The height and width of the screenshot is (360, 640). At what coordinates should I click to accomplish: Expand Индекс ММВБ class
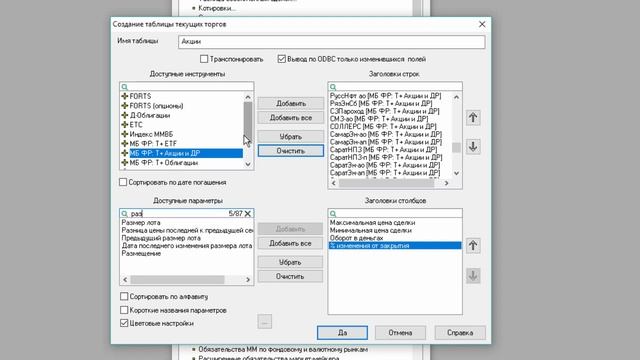click(x=125, y=134)
